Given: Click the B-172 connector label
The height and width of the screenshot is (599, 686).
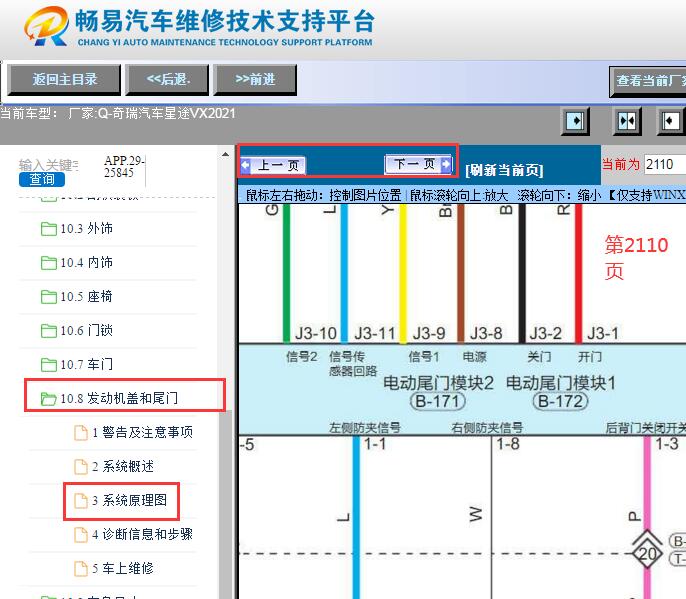Looking at the screenshot, I should (560, 401).
